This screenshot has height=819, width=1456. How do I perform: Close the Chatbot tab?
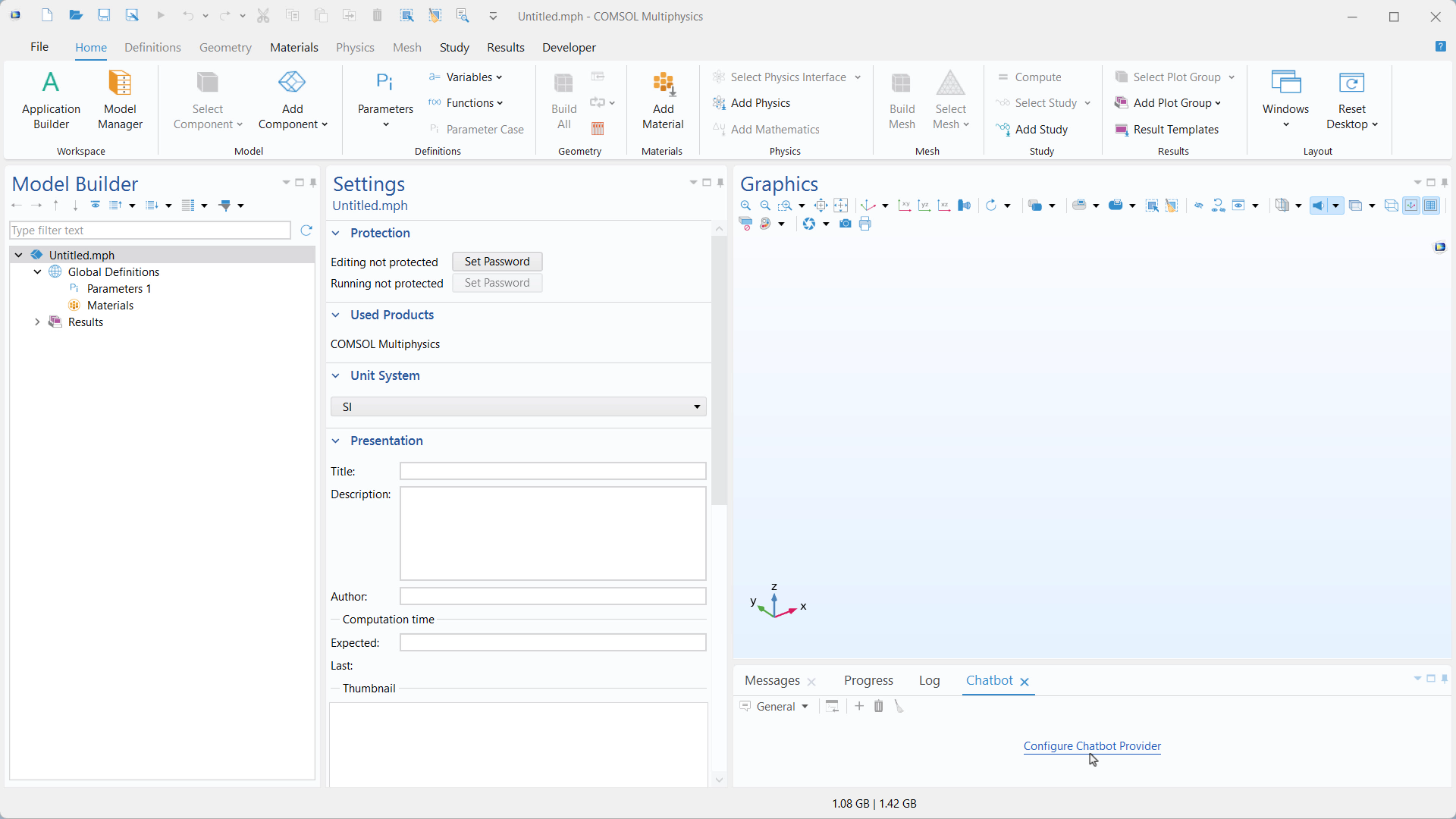(x=1025, y=682)
